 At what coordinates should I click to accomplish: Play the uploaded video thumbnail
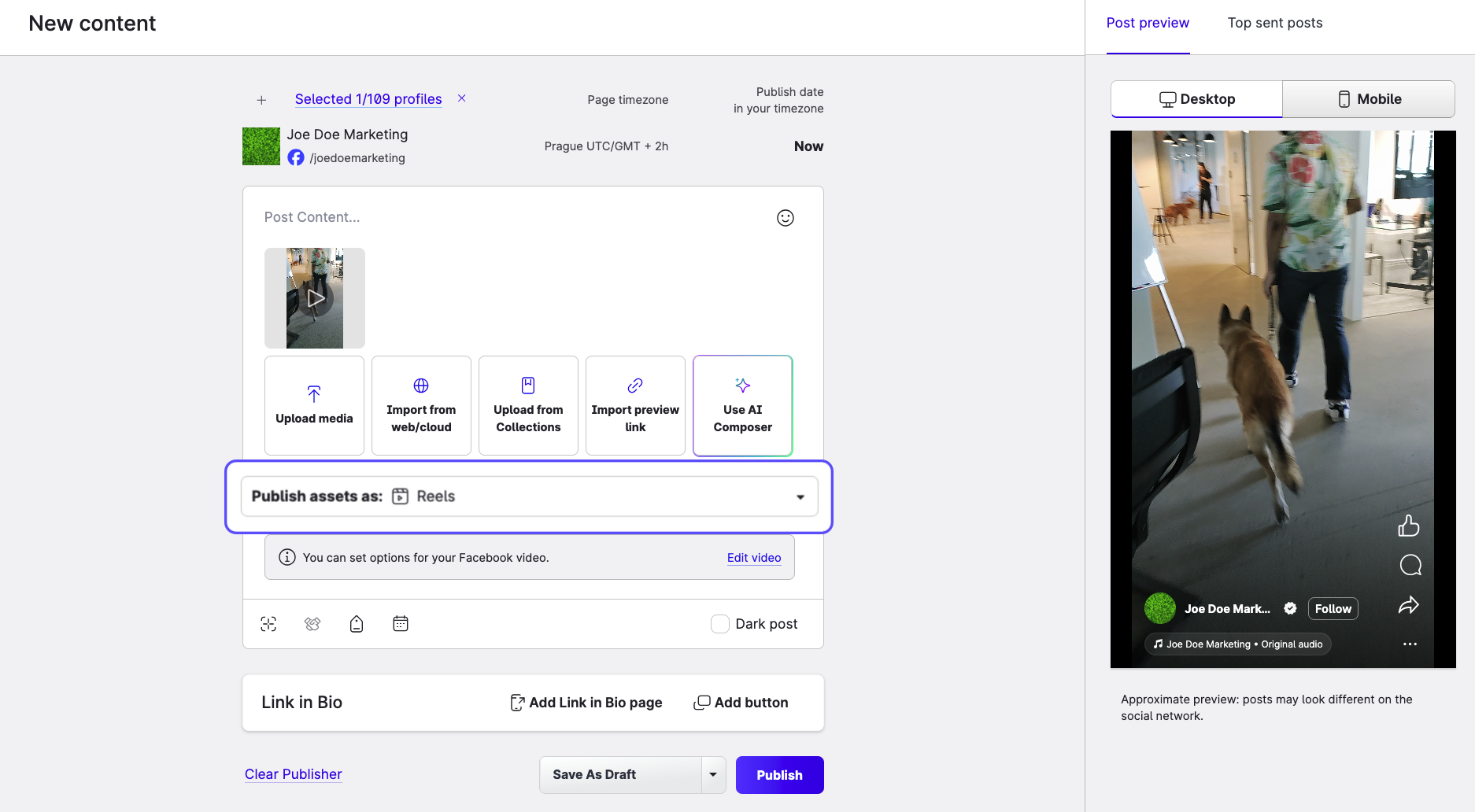pos(315,298)
